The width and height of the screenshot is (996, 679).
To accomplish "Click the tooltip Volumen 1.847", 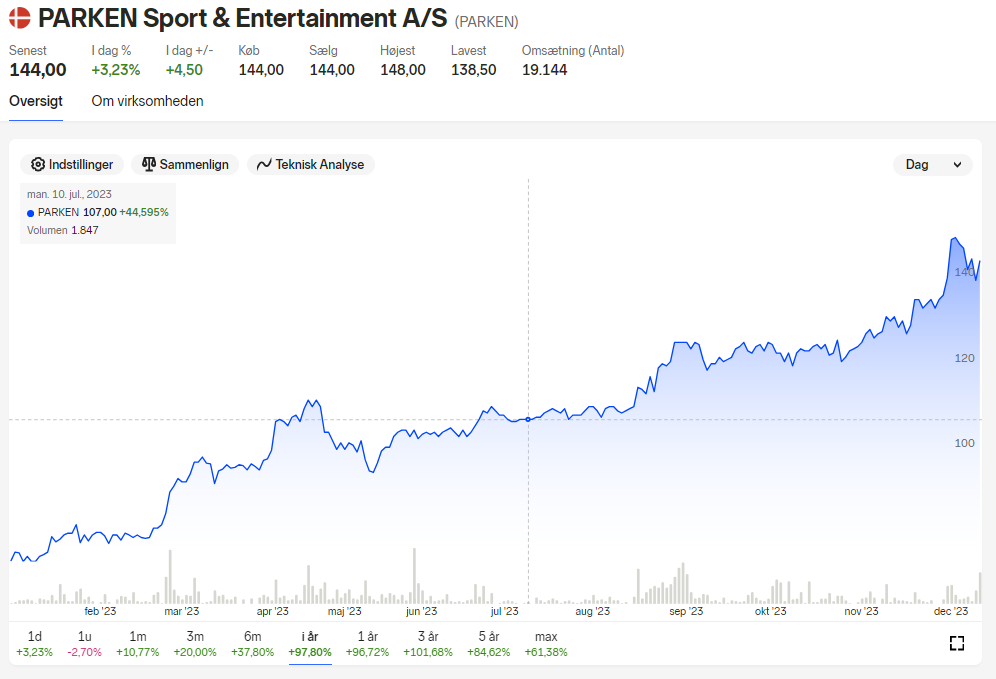I will coord(62,230).
